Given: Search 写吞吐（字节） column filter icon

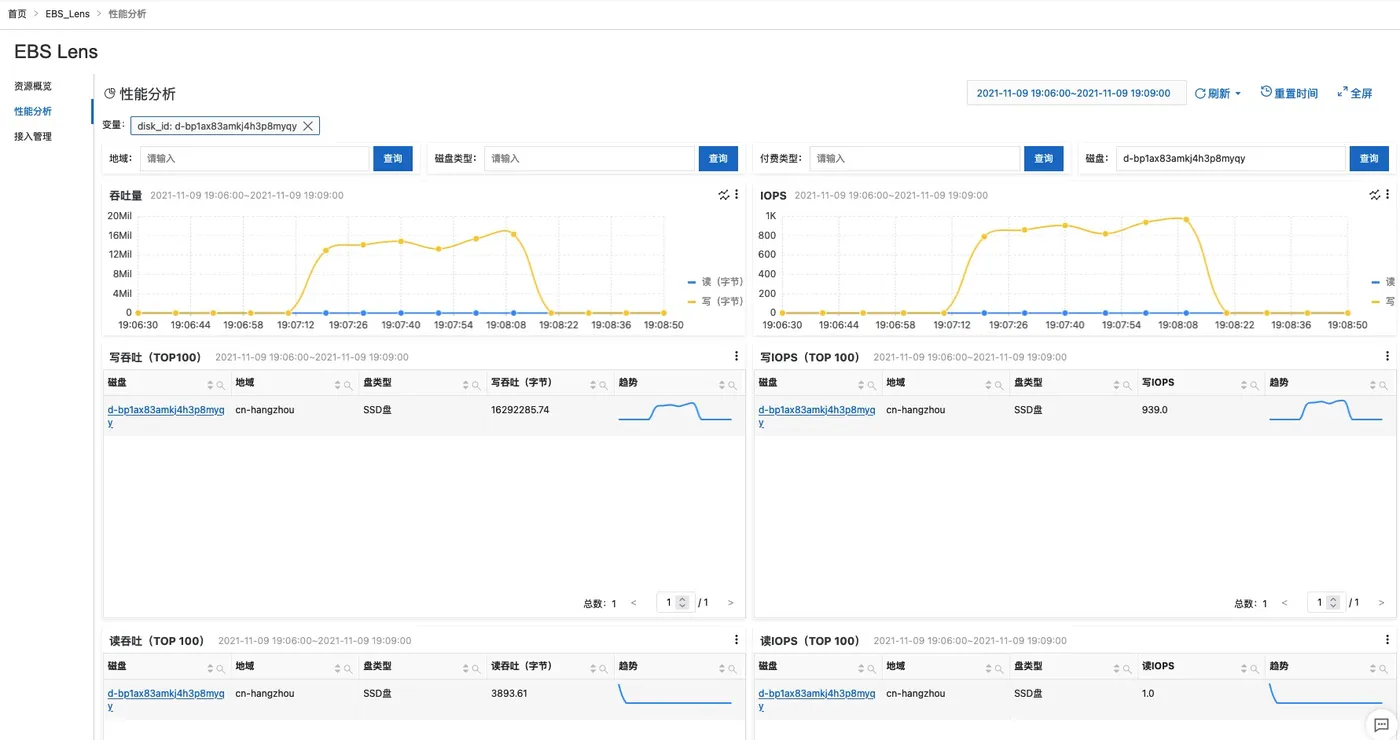Looking at the screenshot, I should pyautogui.click(x=604, y=385).
